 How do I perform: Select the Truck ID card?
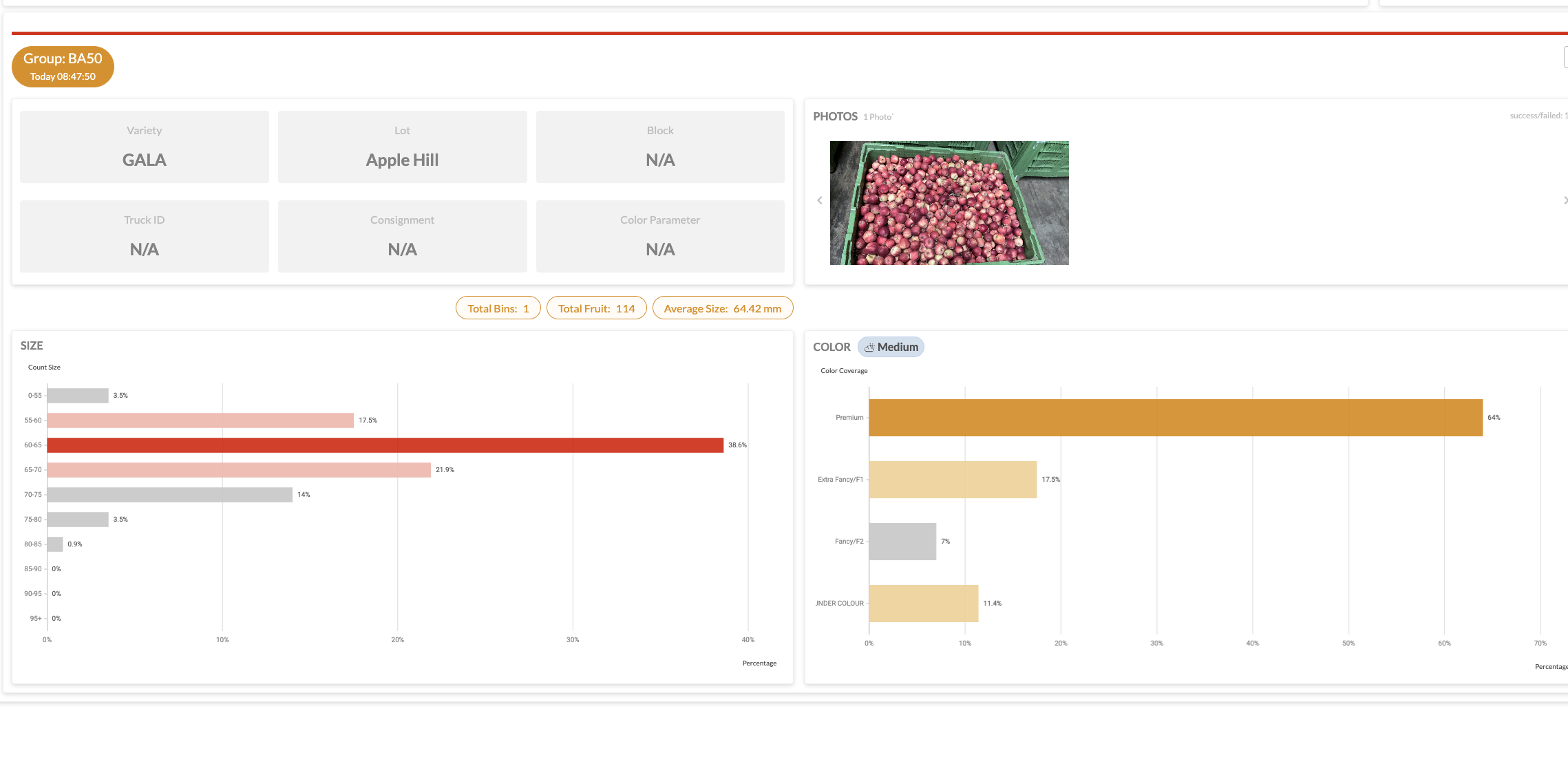click(x=144, y=236)
